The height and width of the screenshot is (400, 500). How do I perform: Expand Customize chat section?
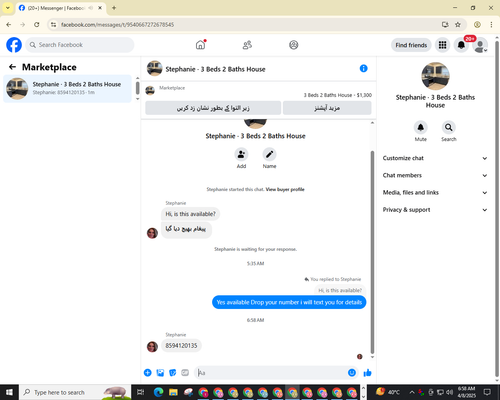(435, 158)
